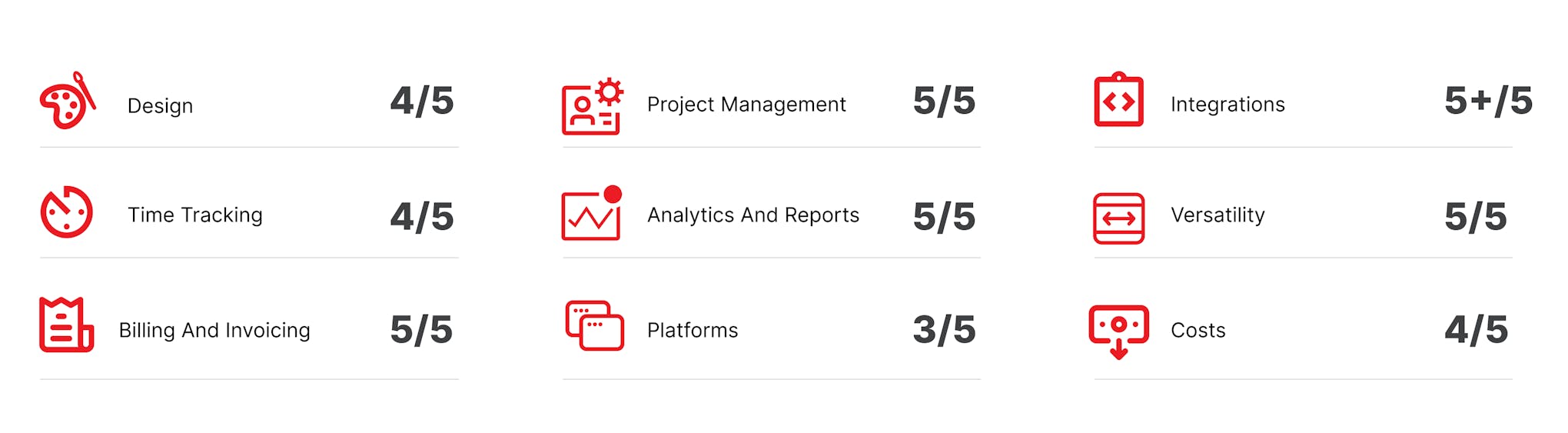The height and width of the screenshot is (433, 1568).
Task: Click the Versatility arrows icon
Action: 1119,218
